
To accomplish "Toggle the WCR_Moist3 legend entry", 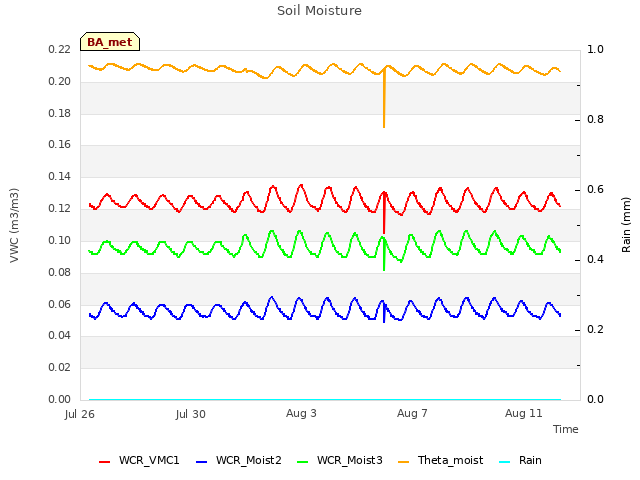I will pyautogui.click(x=340, y=460).
